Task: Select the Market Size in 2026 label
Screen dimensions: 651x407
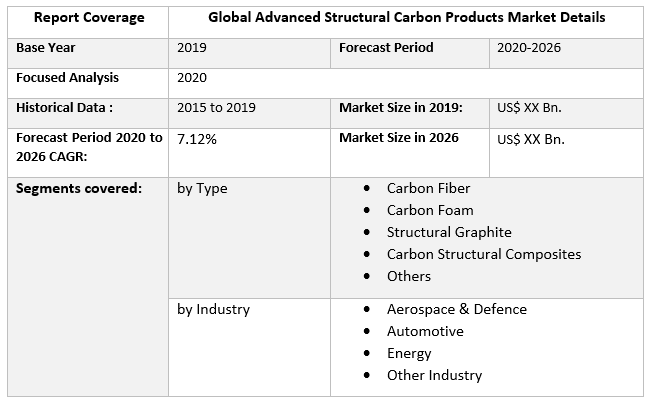Action: click(x=399, y=138)
